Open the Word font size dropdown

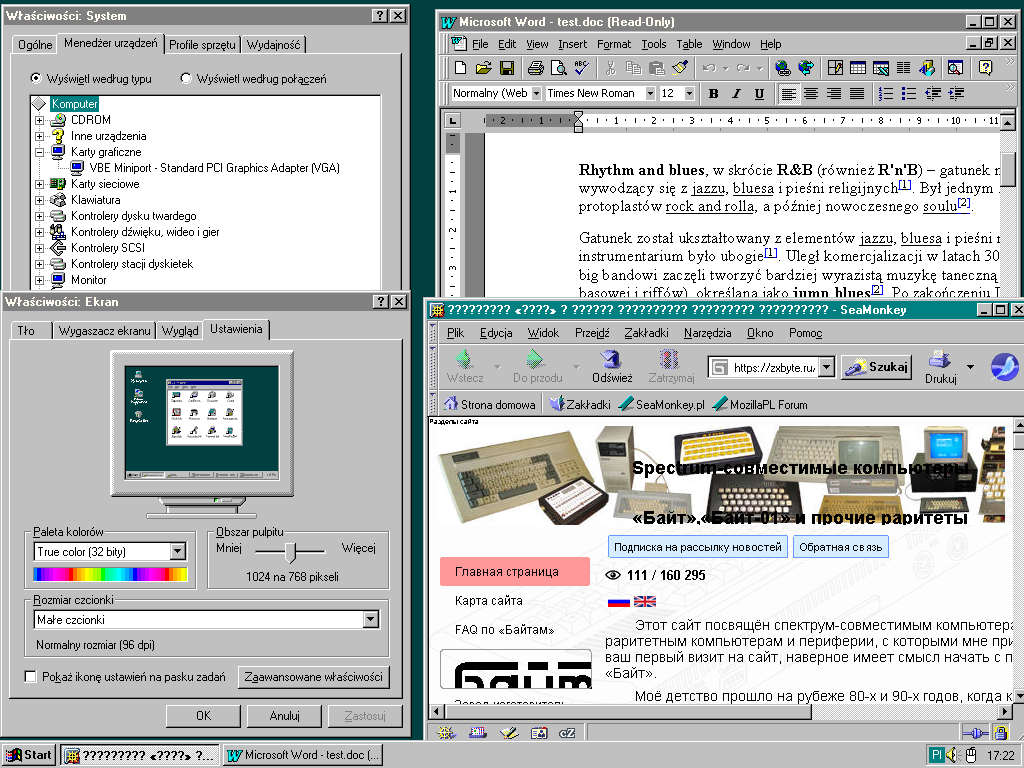(689, 93)
